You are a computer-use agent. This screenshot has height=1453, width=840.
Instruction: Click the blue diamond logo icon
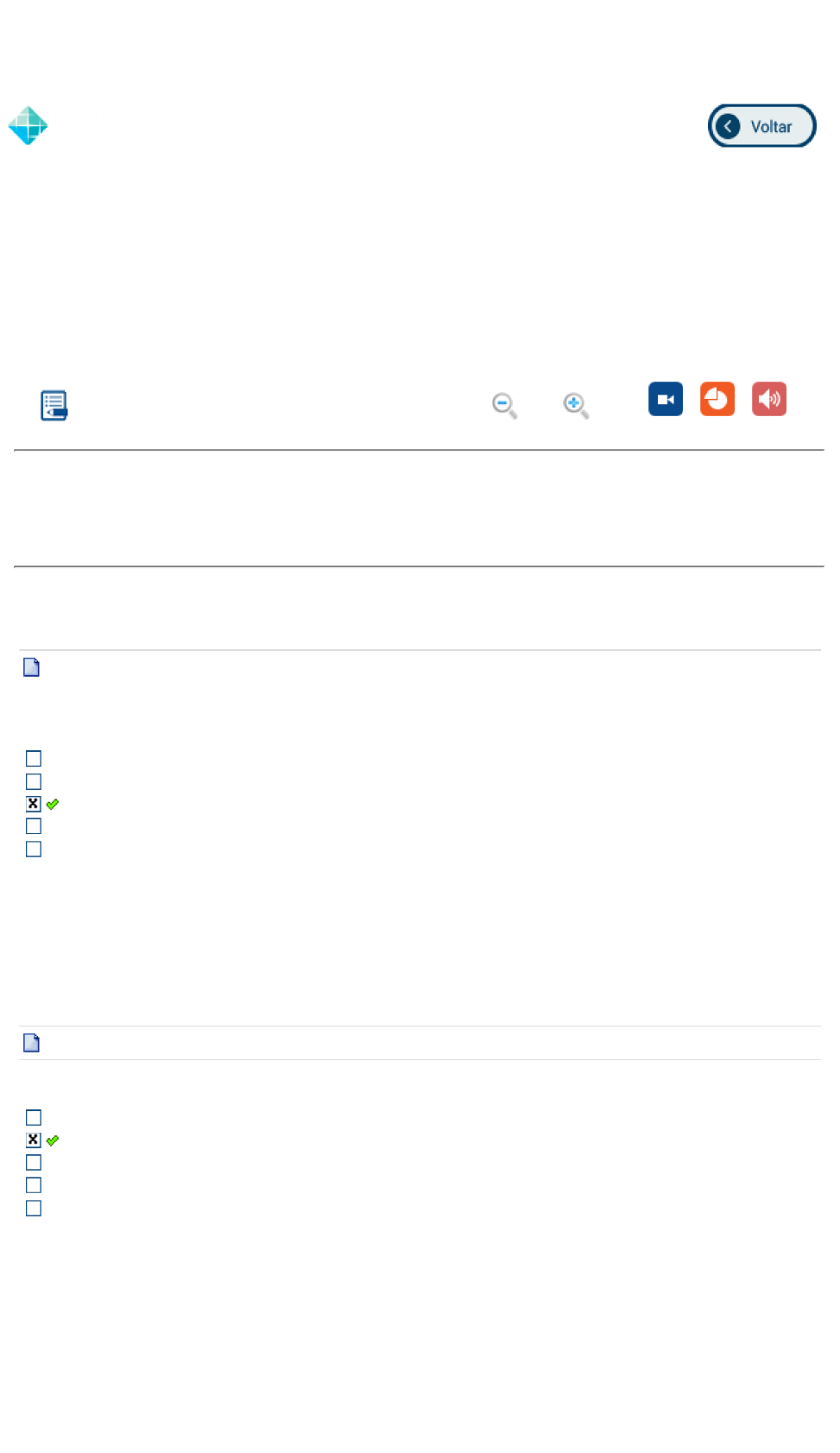(28, 126)
